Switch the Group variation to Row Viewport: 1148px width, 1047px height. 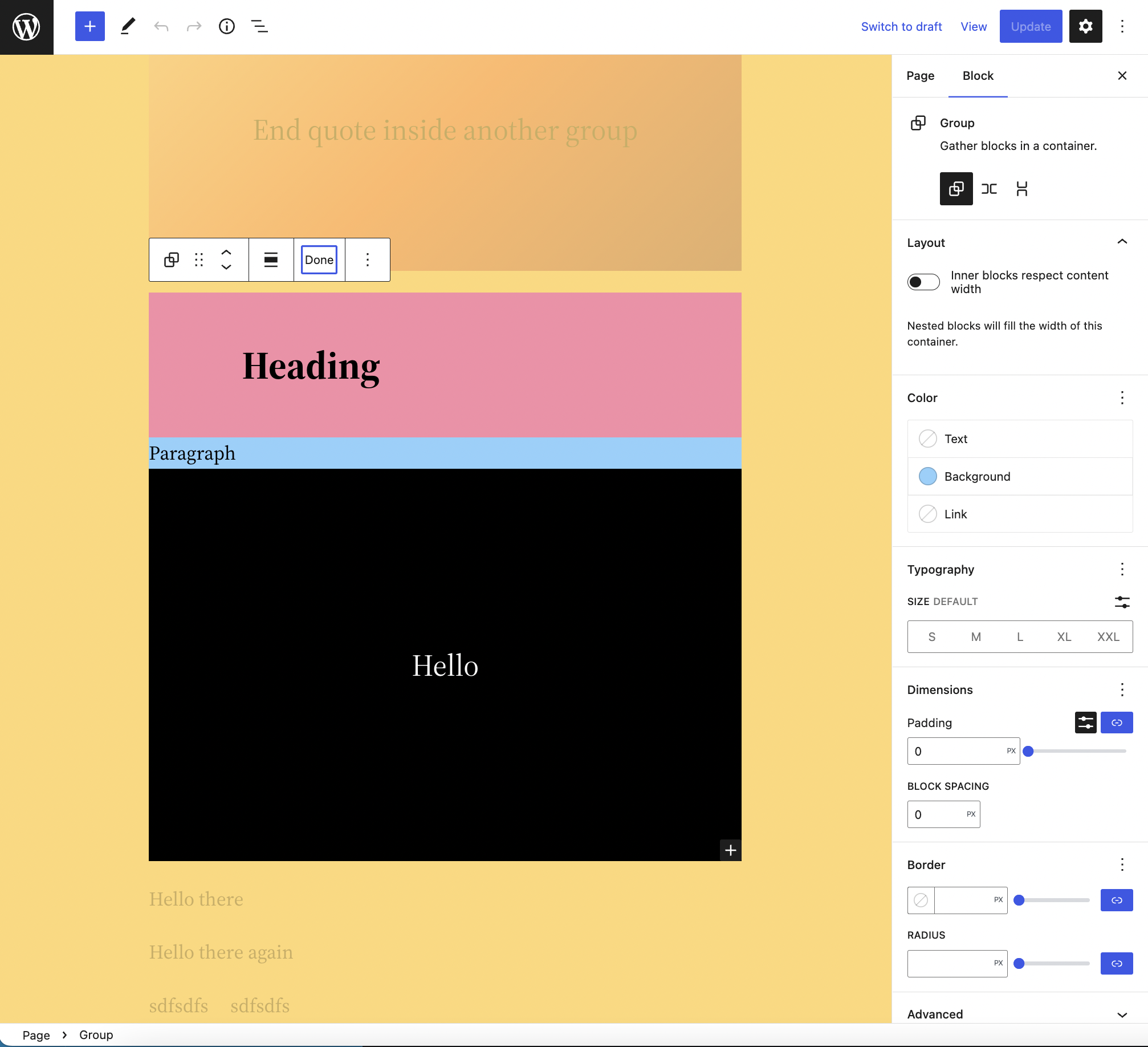[990, 189]
